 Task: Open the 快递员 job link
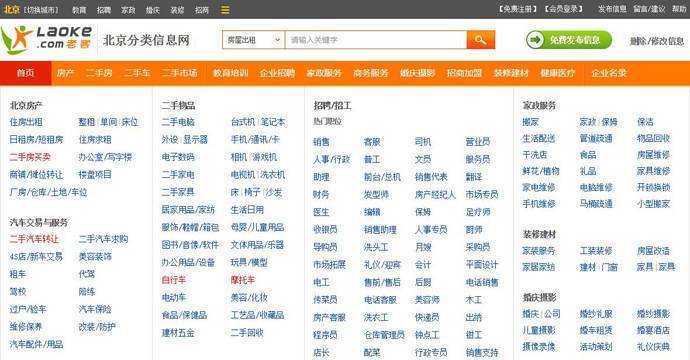tap(427, 317)
